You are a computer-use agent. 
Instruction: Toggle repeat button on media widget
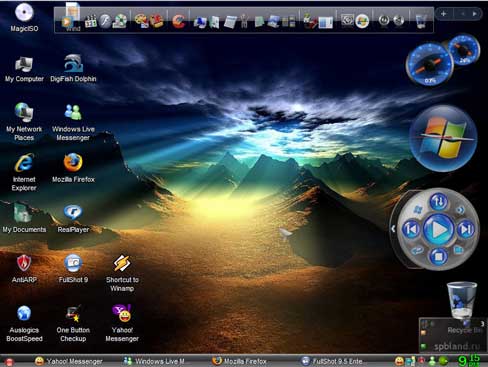pos(416,250)
